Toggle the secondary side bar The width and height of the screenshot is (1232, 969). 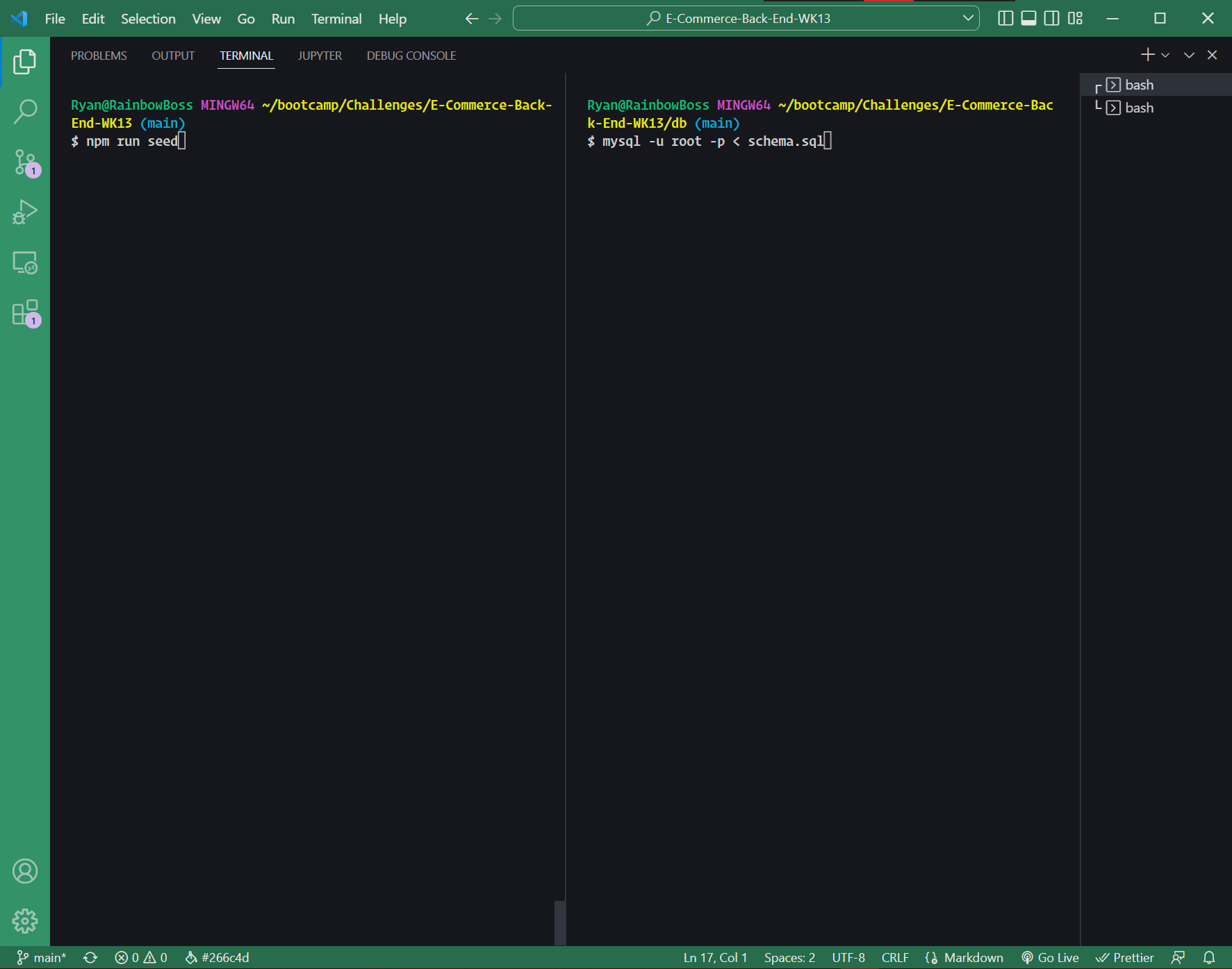pyautogui.click(x=1051, y=18)
